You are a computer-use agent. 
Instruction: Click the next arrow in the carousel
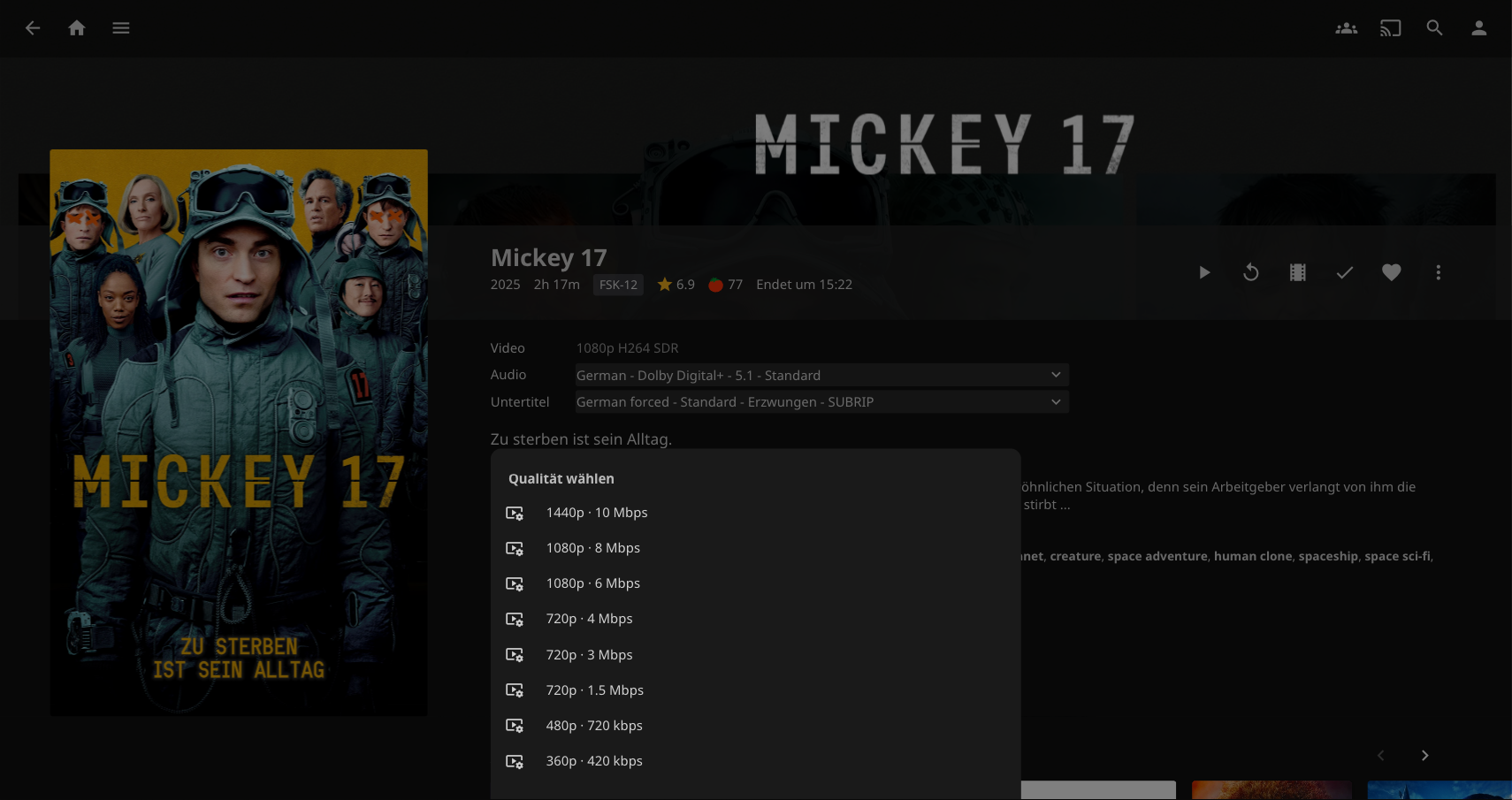tap(1424, 755)
